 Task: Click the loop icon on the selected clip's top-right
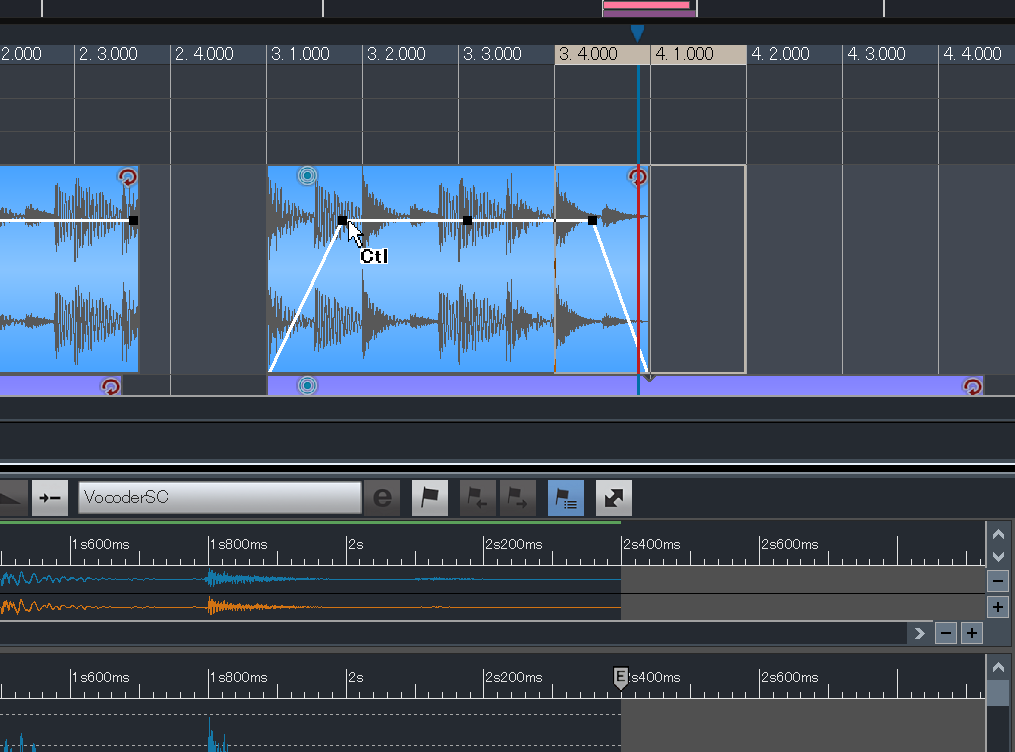(637, 177)
